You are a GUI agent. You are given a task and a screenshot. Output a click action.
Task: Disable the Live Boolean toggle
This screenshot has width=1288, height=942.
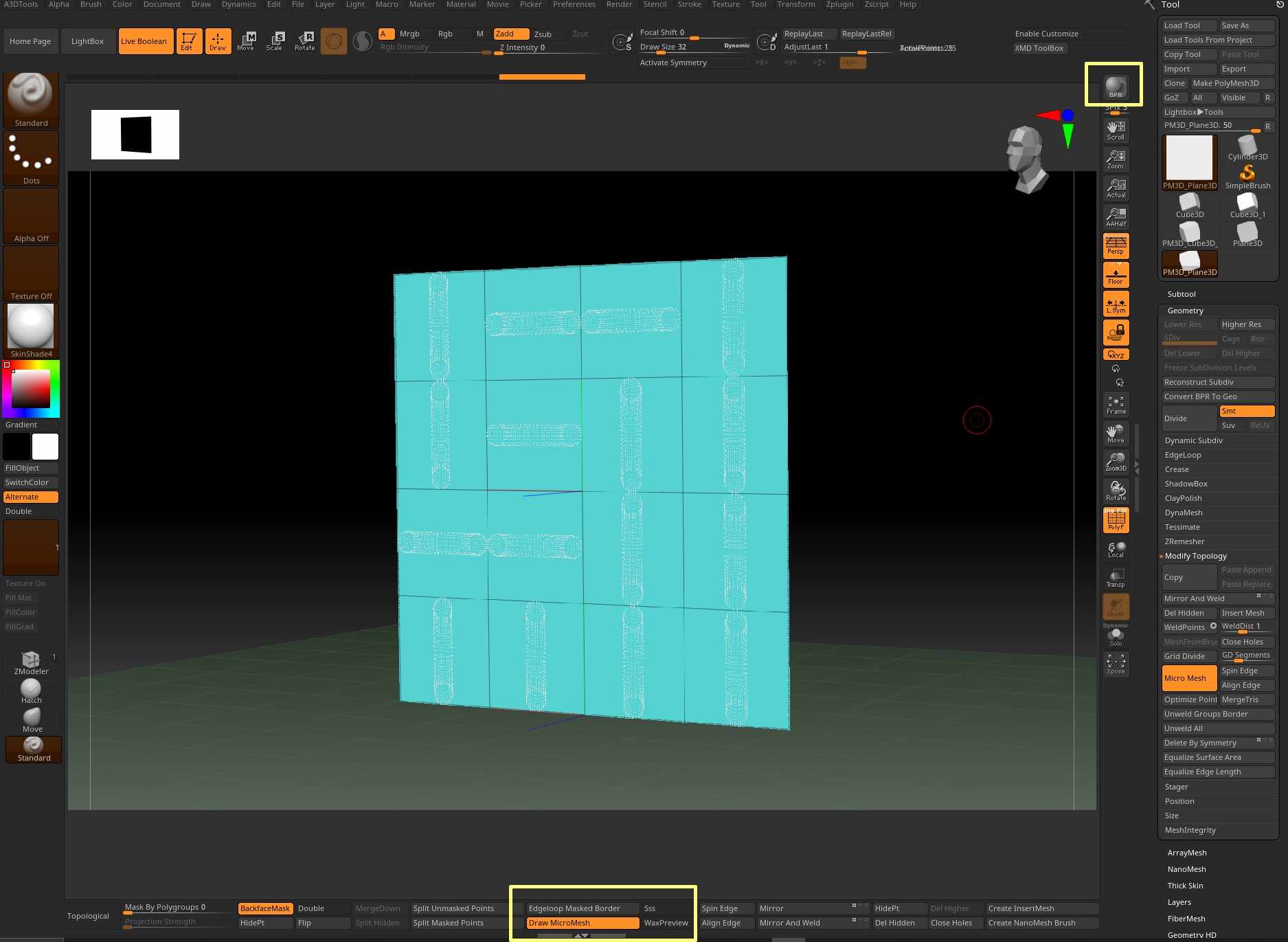coord(144,41)
